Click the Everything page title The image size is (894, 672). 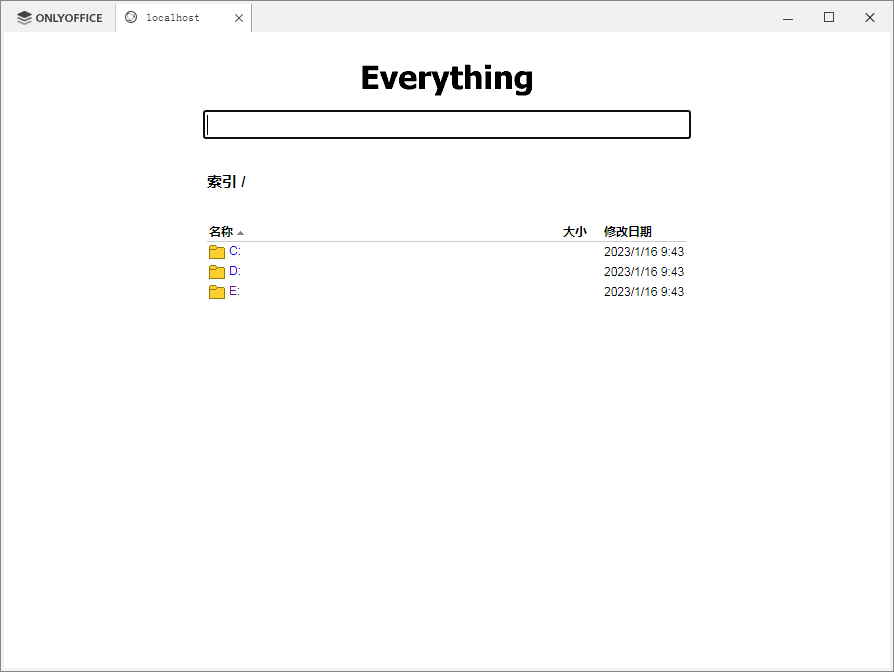click(446, 78)
